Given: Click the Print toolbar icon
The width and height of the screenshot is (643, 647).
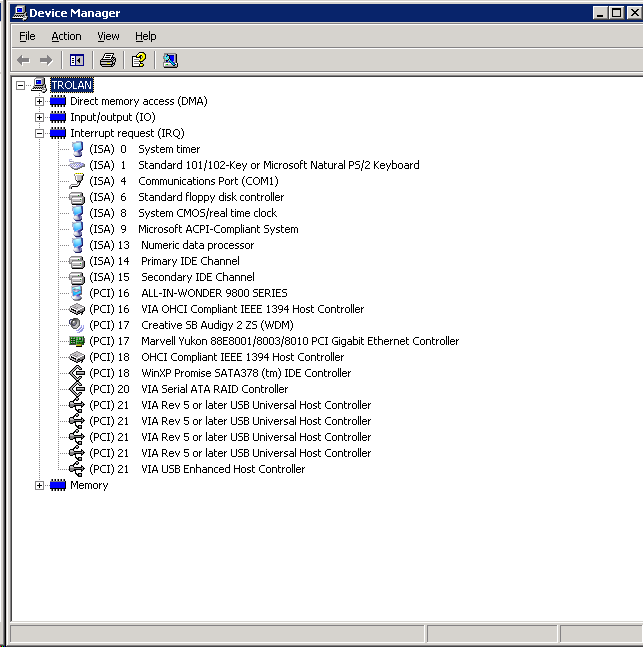Looking at the screenshot, I should (x=108, y=60).
